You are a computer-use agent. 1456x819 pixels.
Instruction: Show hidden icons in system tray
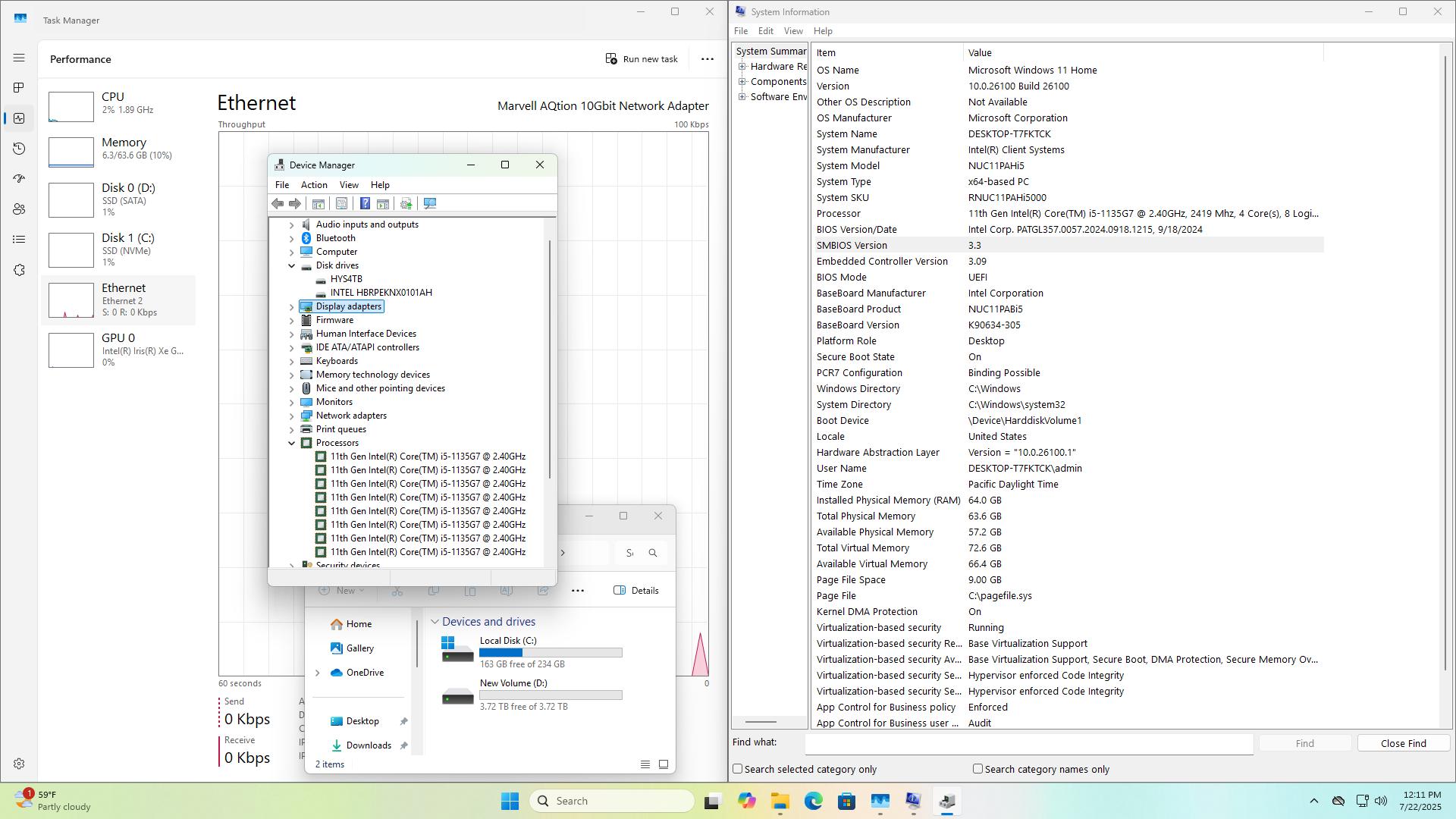point(1313,801)
